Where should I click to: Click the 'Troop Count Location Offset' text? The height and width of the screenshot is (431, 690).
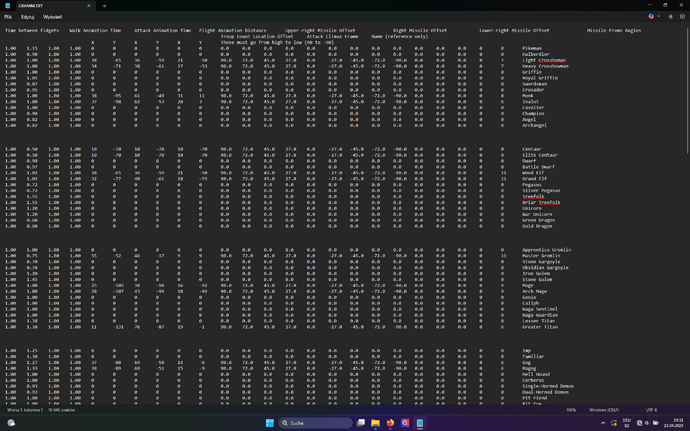(257, 37)
